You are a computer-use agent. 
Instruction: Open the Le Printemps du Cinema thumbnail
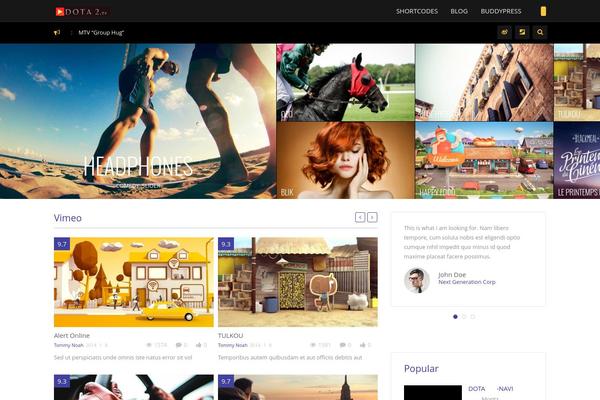point(577,160)
